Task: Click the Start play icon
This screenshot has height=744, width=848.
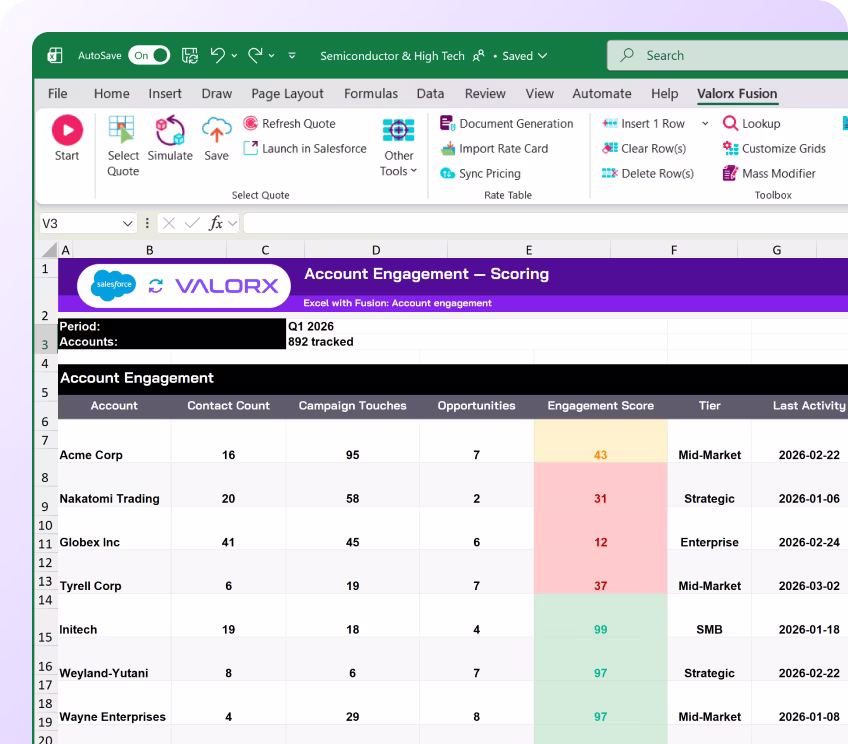Action: pyautogui.click(x=67, y=130)
